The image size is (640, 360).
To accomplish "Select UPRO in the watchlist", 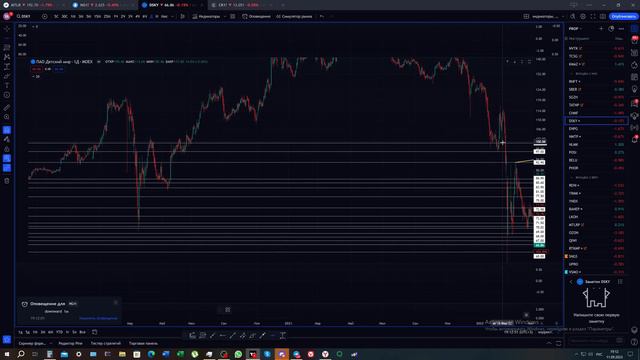I will click(596, 264).
